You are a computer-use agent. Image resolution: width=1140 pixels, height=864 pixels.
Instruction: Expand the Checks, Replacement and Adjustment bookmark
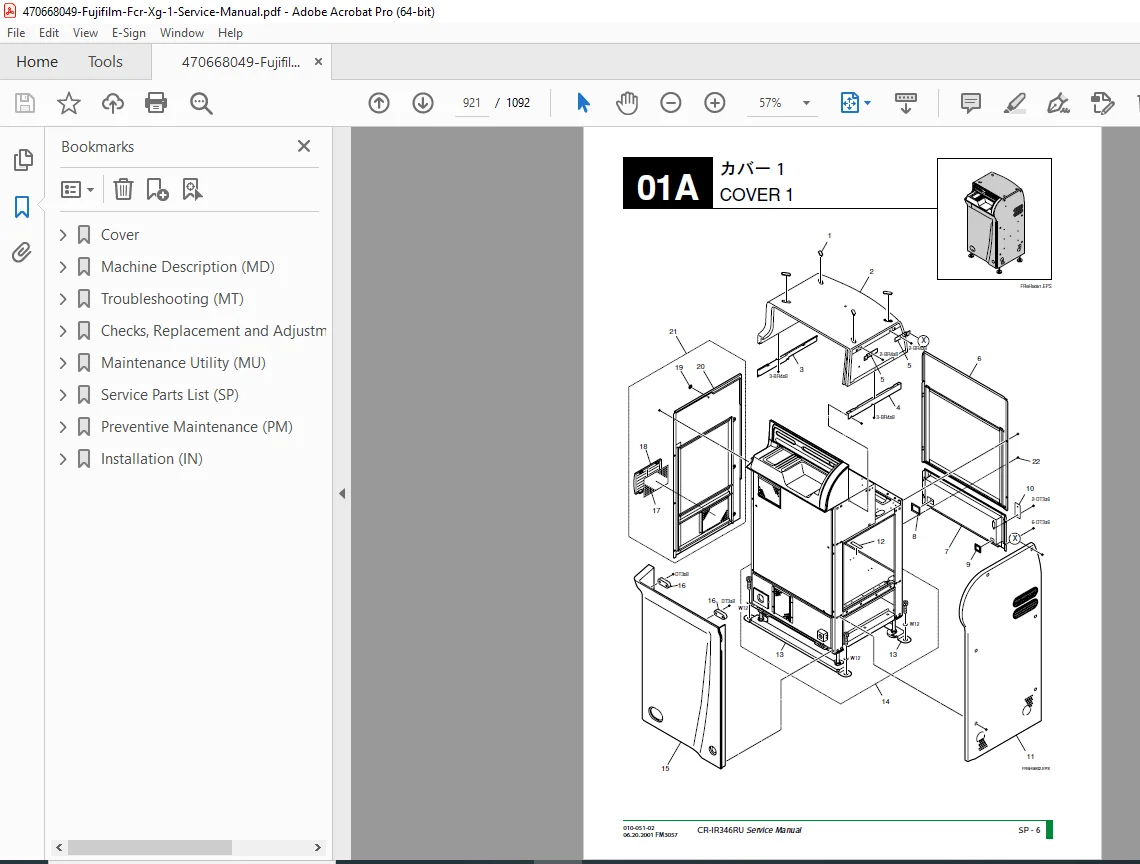(x=63, y=331)
